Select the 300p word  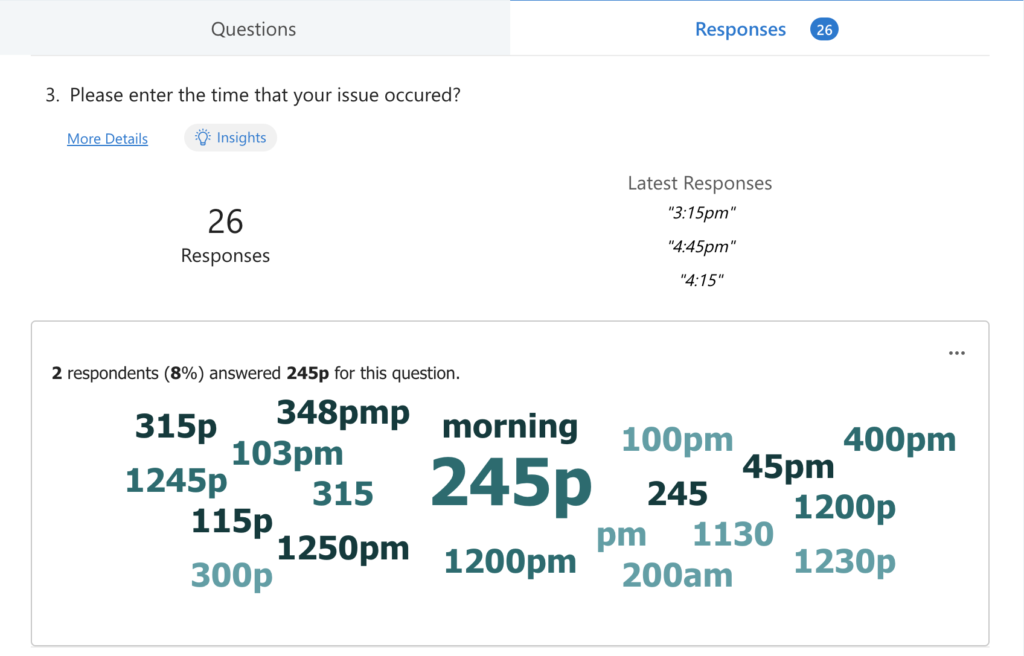click(231, 575)
